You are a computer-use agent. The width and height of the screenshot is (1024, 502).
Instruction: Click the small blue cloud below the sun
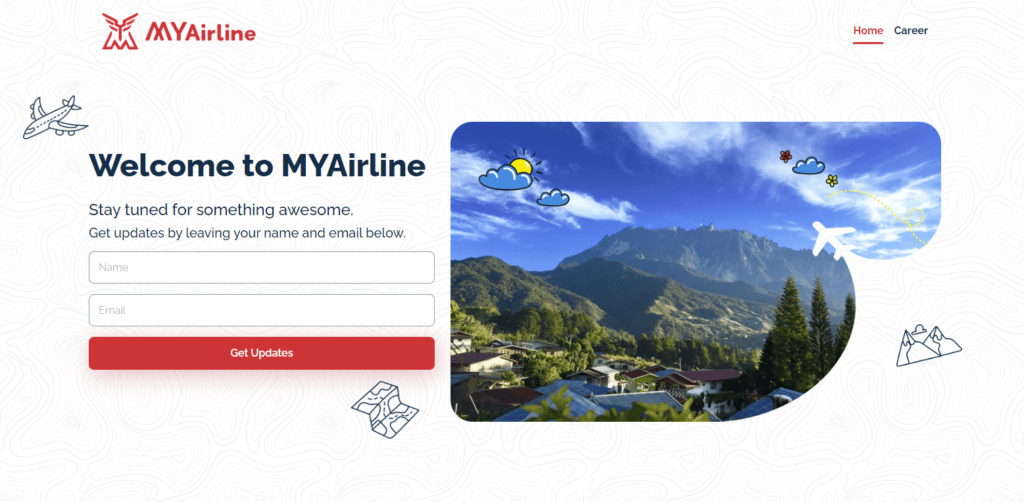(553, 197)
